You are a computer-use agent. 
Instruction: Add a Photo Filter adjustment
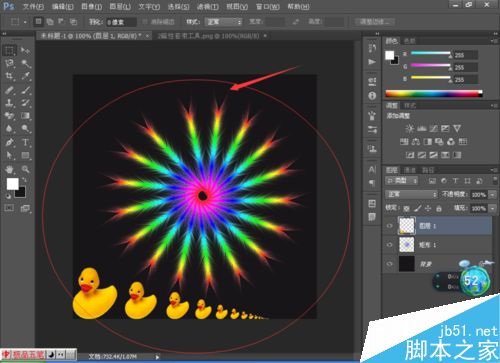(439, 142)
